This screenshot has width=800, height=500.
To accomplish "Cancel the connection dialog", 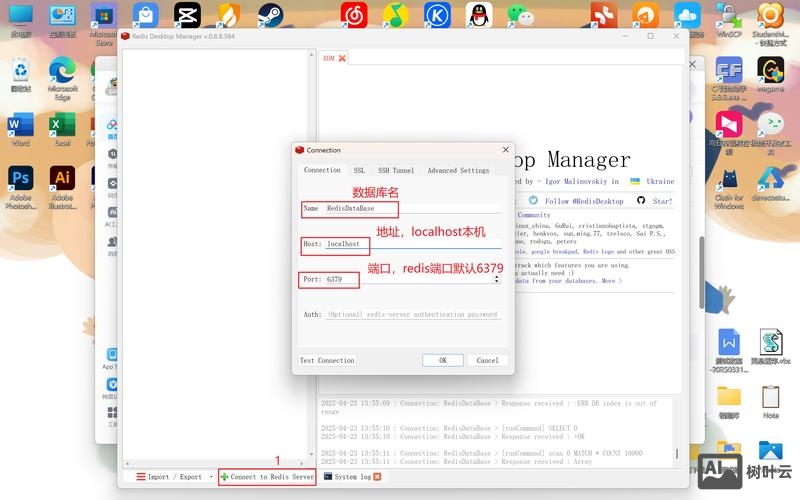I will click(x=487, y=360).
